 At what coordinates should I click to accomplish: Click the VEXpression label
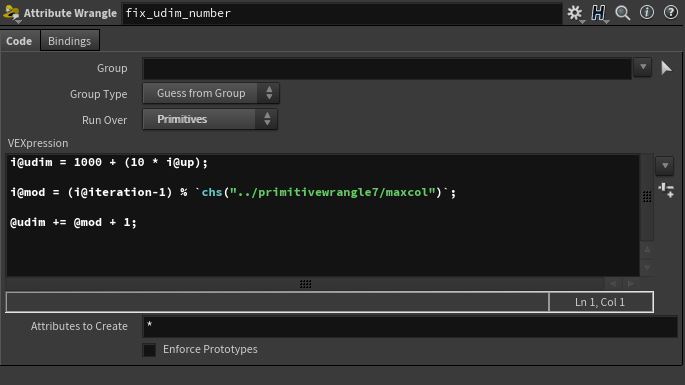(x=38, y=143)
